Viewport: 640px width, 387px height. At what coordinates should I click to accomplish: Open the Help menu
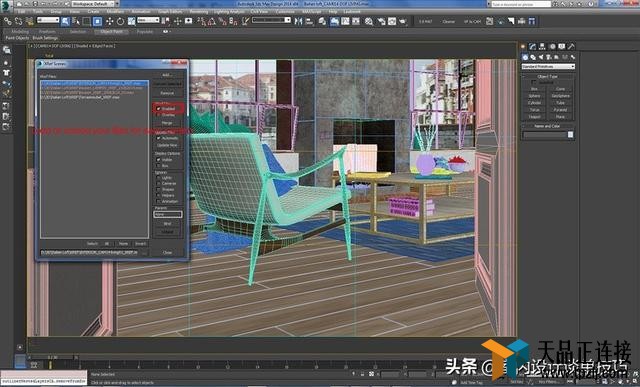(x=333, y=11)
